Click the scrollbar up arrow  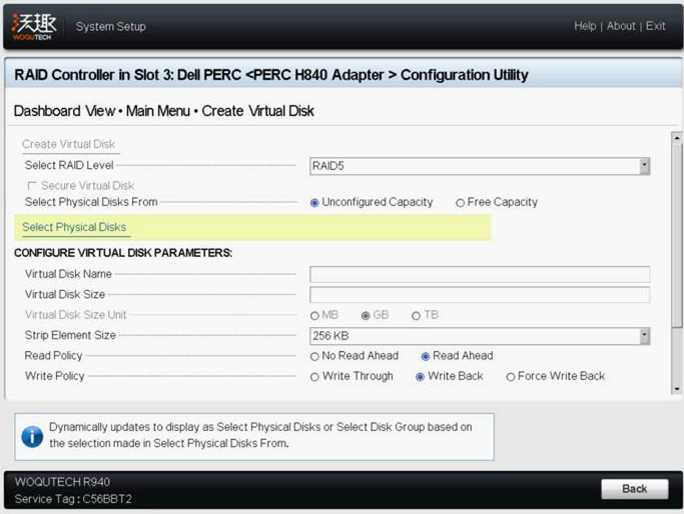click(677, 138)
